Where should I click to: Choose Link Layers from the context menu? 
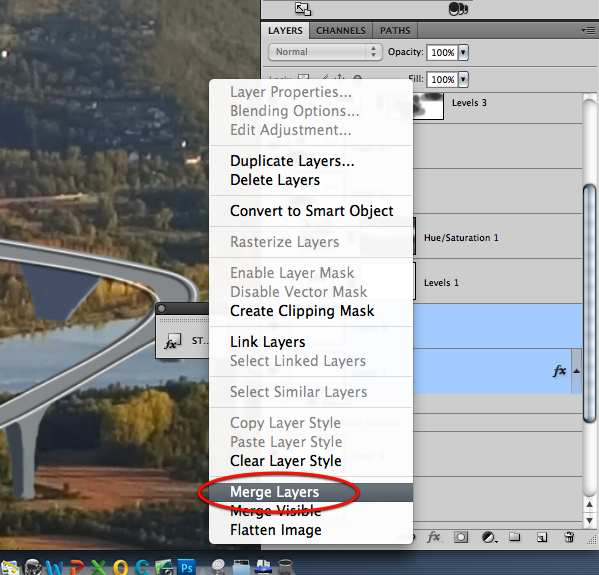(x=311, y=342)
